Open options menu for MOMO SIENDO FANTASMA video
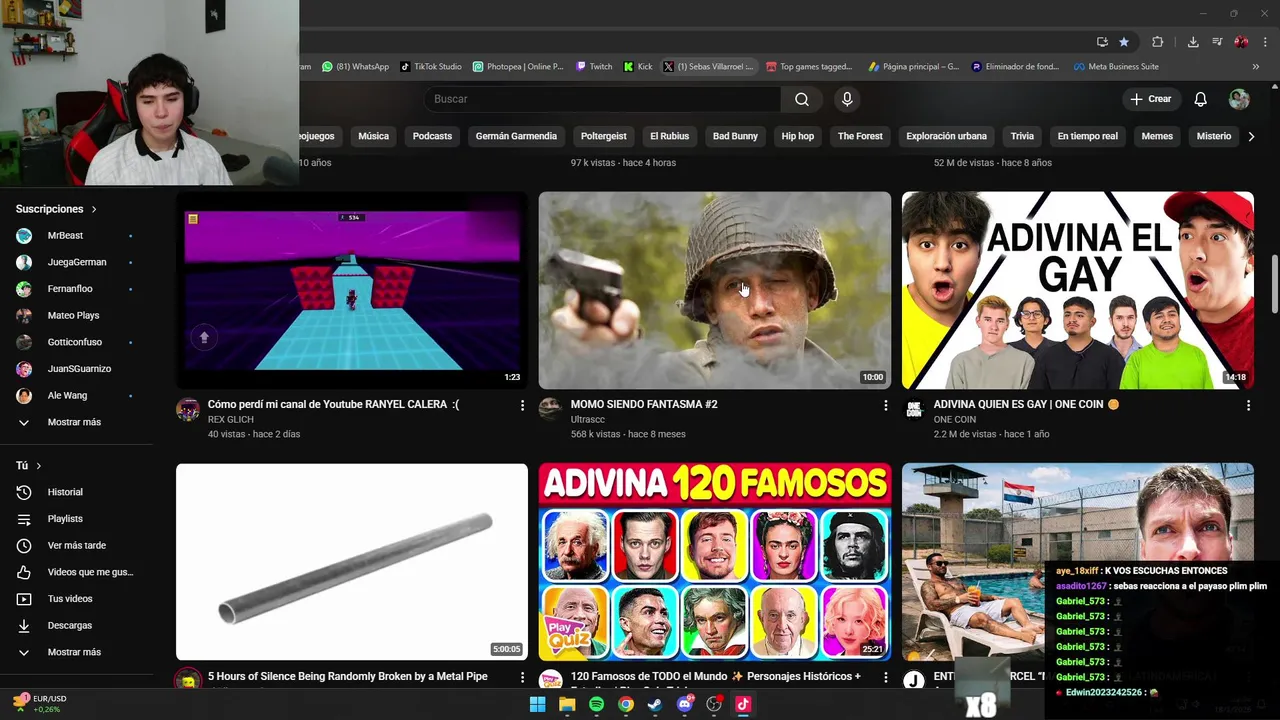Screen dimensions: 1280x720 885,405
